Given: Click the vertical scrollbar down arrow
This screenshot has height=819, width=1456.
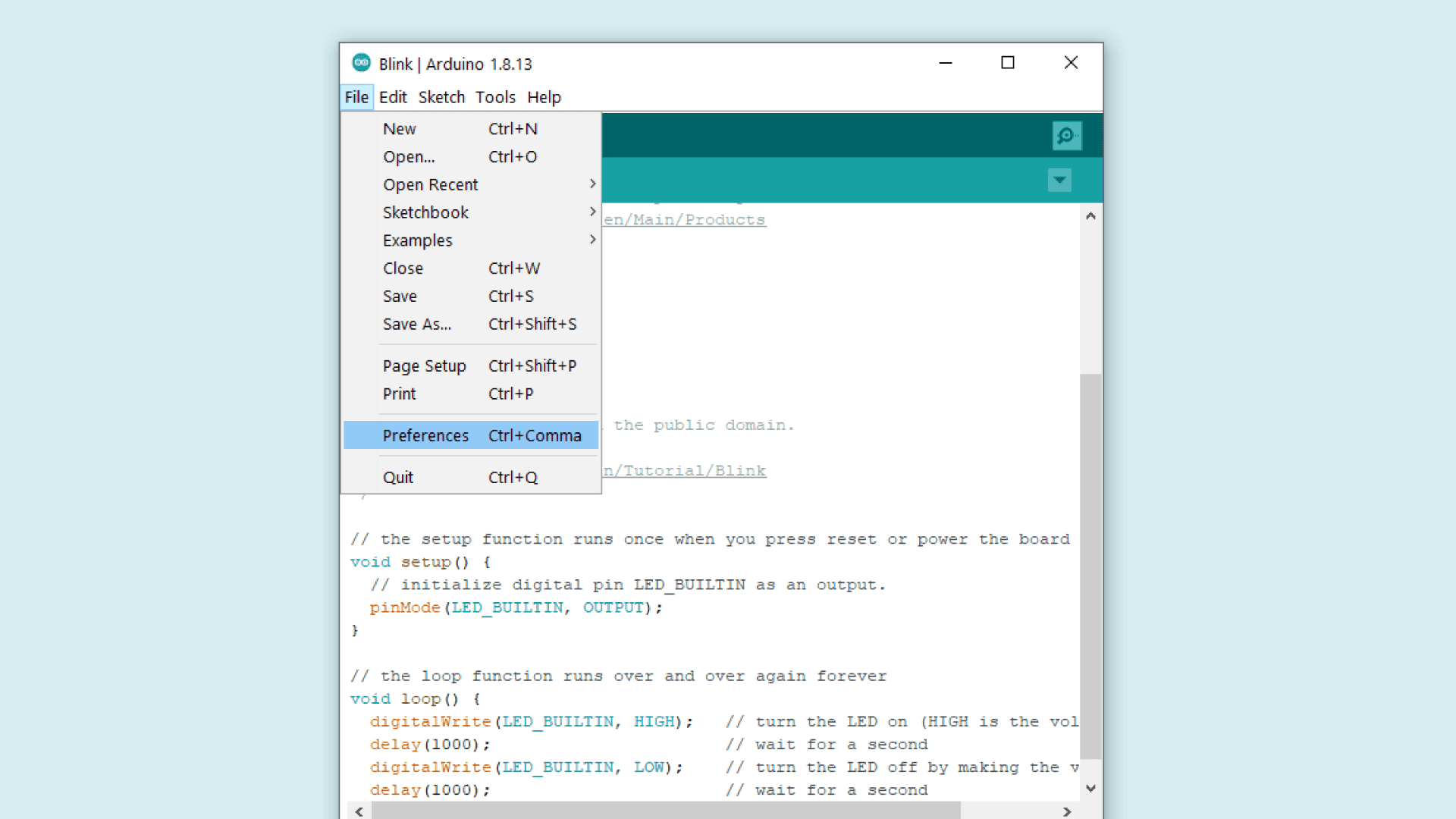Looking at the screenshot, I should pyautogui.click(x=1090, y=789).
